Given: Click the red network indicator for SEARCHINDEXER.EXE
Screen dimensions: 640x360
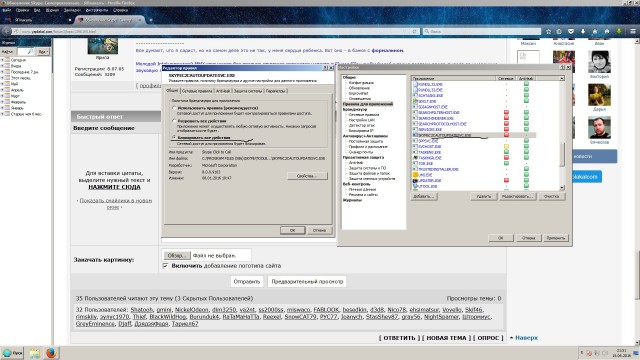Looking at the screenshot, I should pos(506,118).
